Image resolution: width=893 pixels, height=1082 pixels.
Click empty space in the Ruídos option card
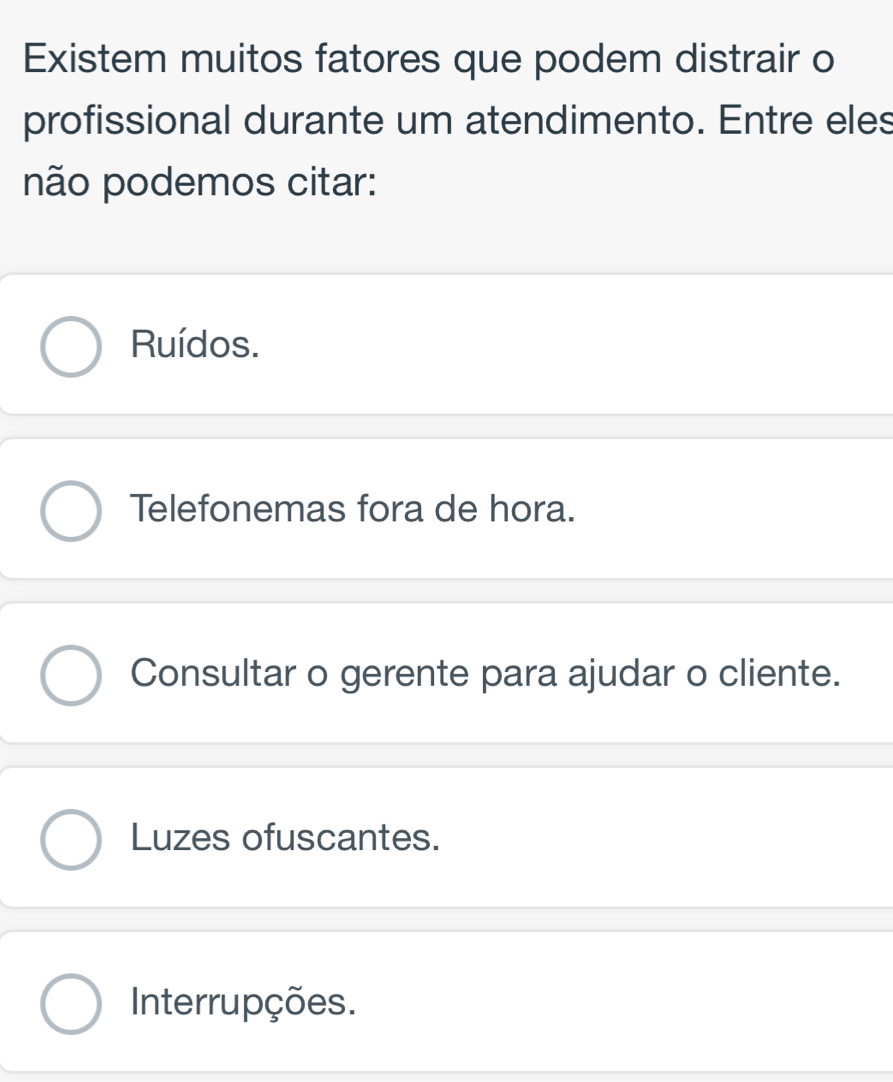[x=600, y=346]
